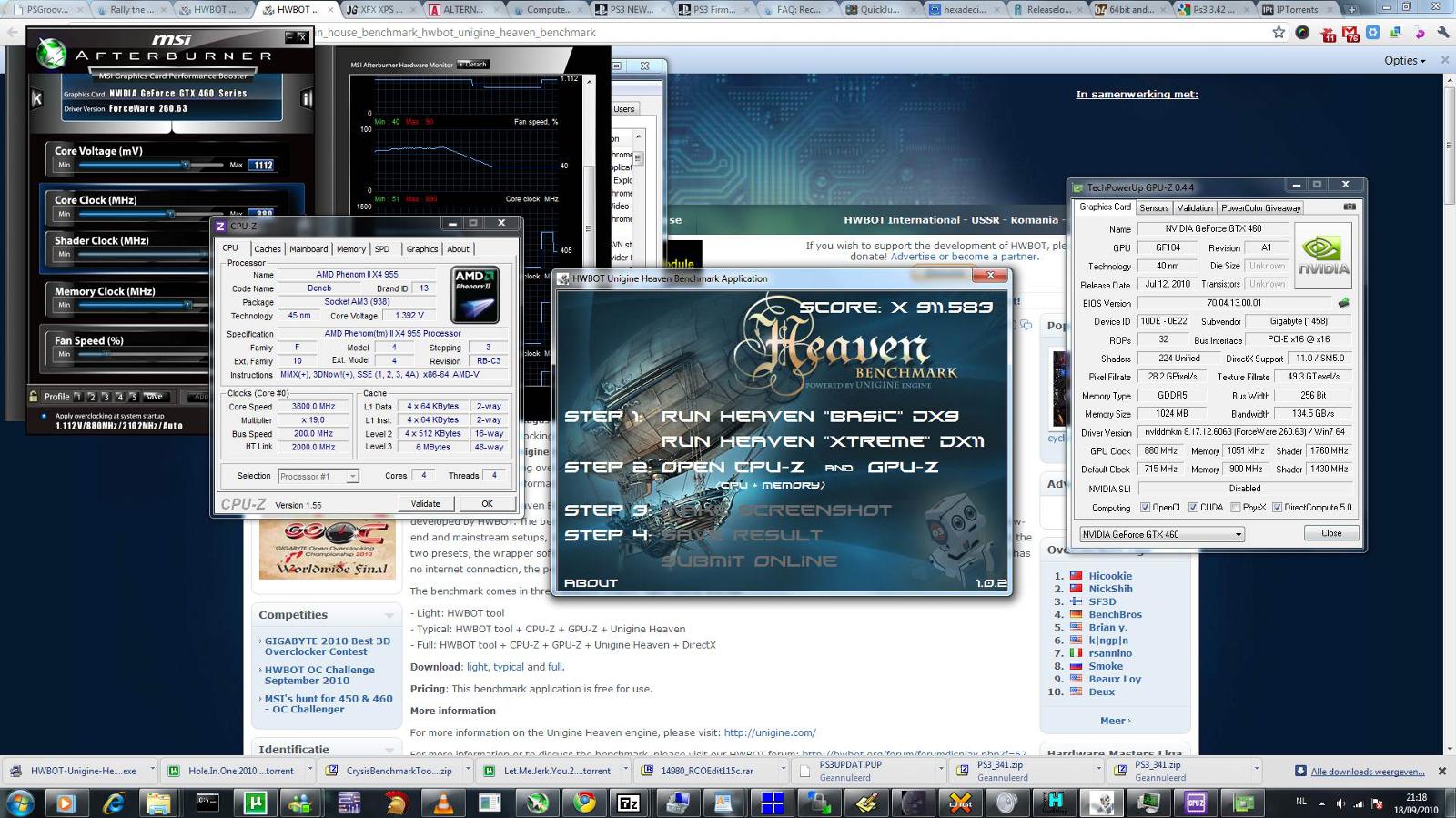
Task: Select Afterburner profile slot 3
Action: (106, 397)
